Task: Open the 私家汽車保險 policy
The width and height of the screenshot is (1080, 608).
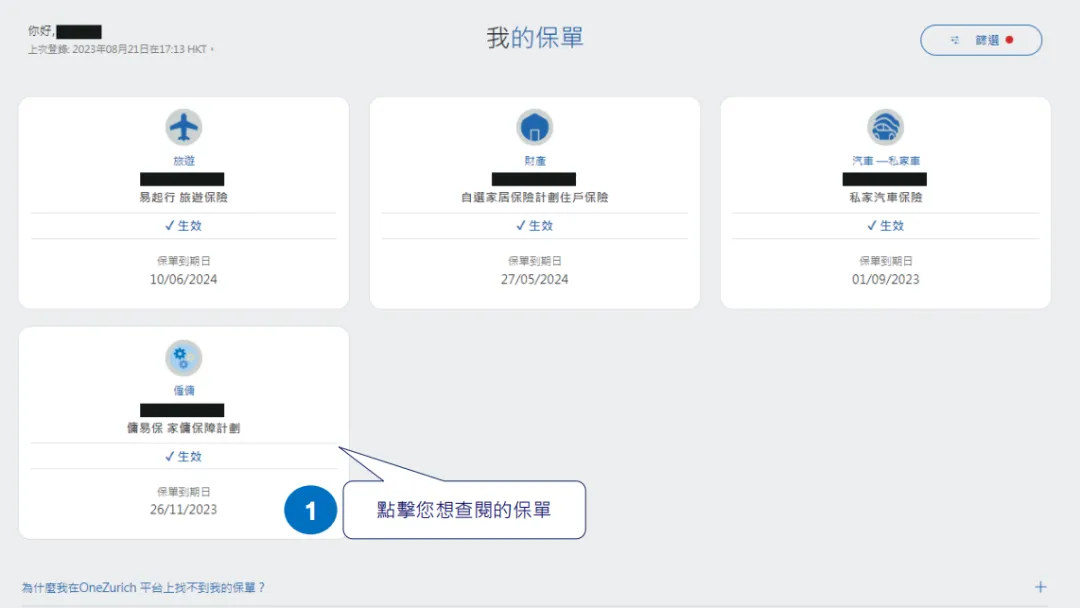Action: click(886, 197)
